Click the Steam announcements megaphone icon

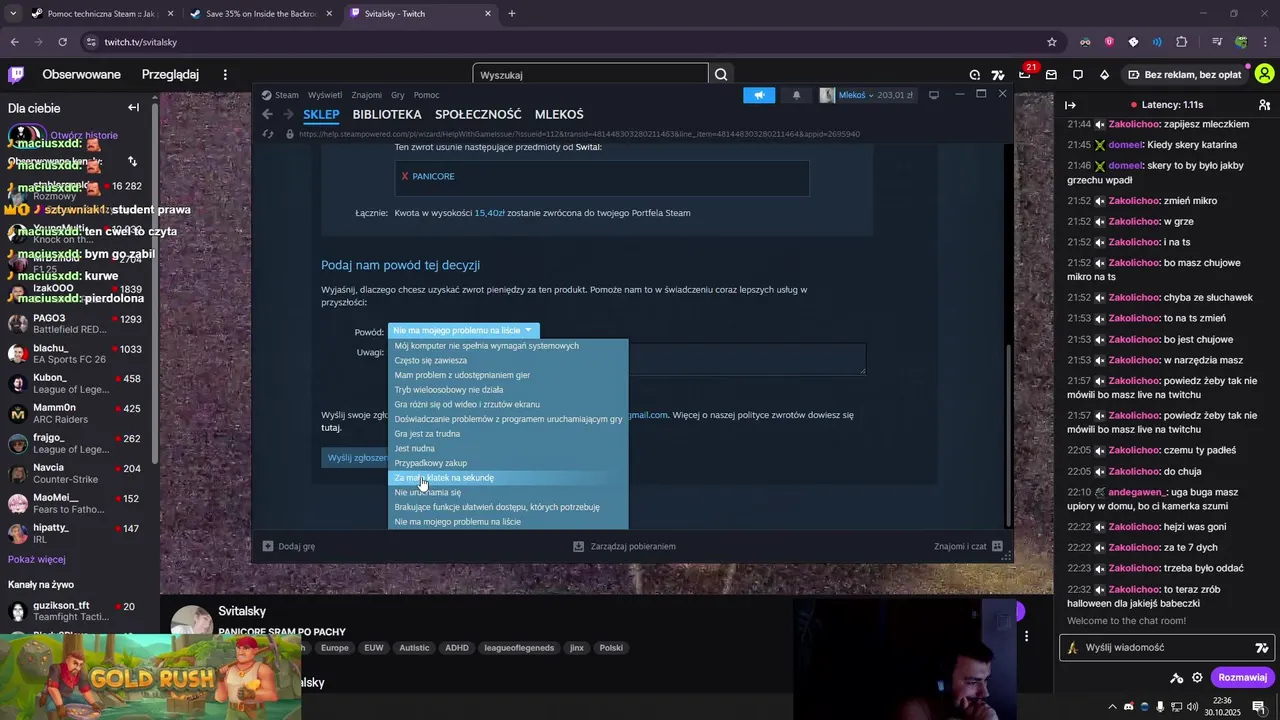(759, 95)
